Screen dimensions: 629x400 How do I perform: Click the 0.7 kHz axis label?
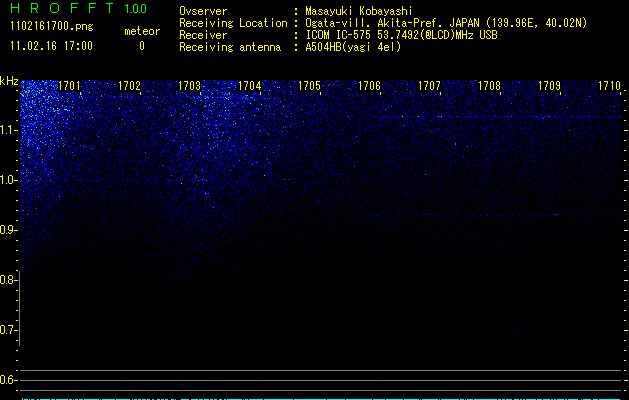pyautogui.click(x=8, y=330)
